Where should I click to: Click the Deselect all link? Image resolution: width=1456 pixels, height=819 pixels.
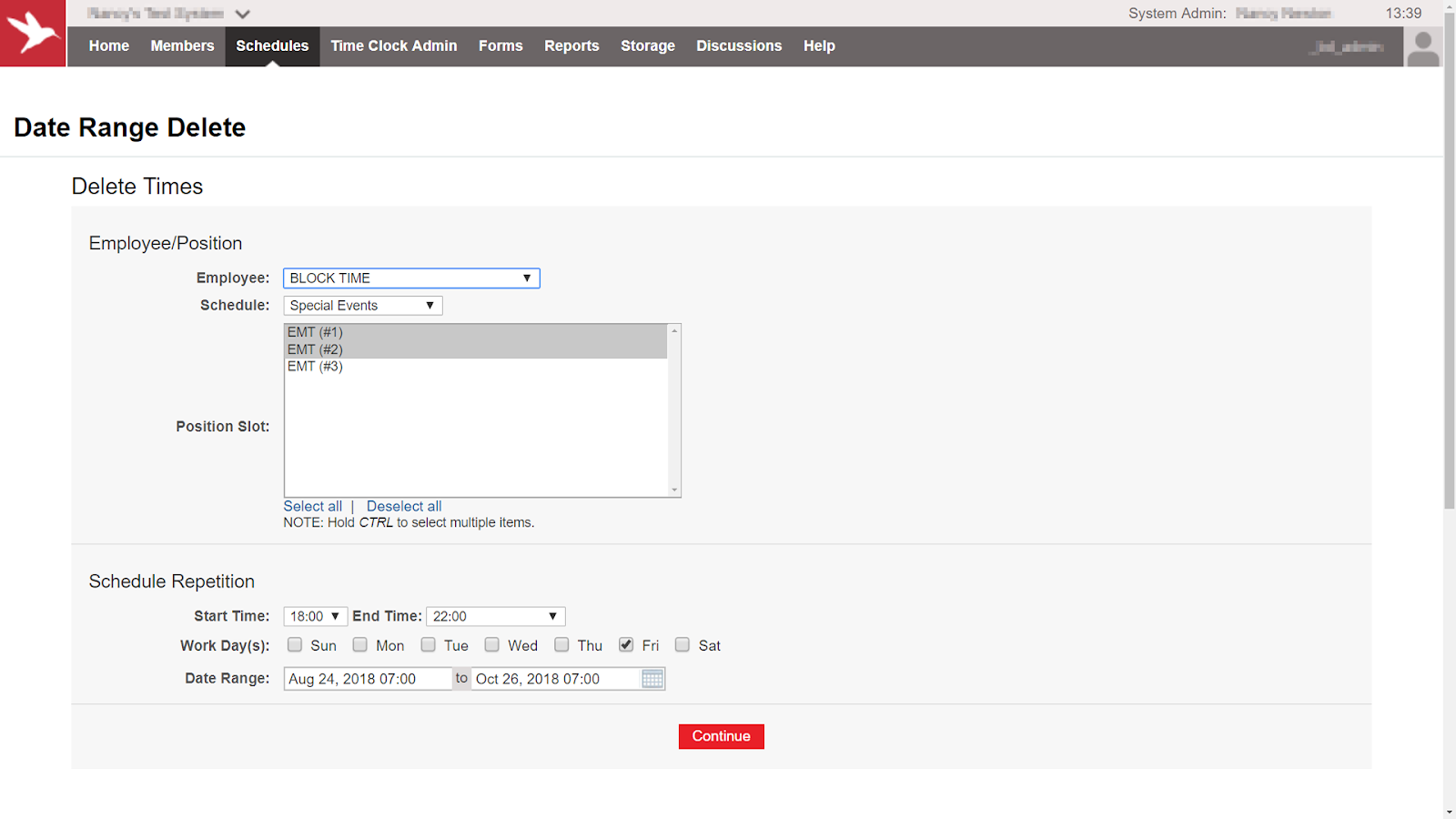tap(404, 507)
